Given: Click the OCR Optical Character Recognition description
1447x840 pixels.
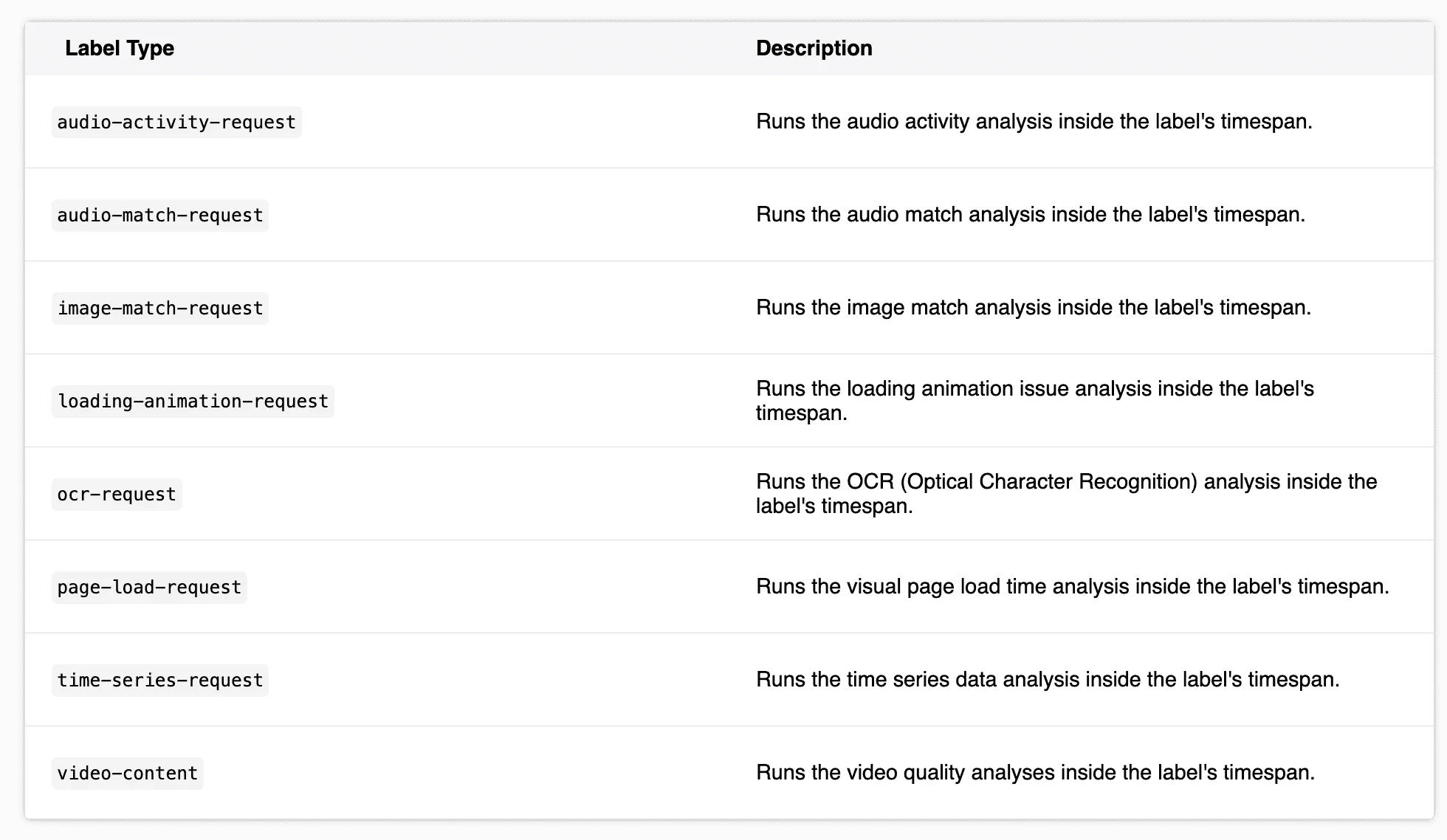Looking at the screenshot, I should (1066, 494).
